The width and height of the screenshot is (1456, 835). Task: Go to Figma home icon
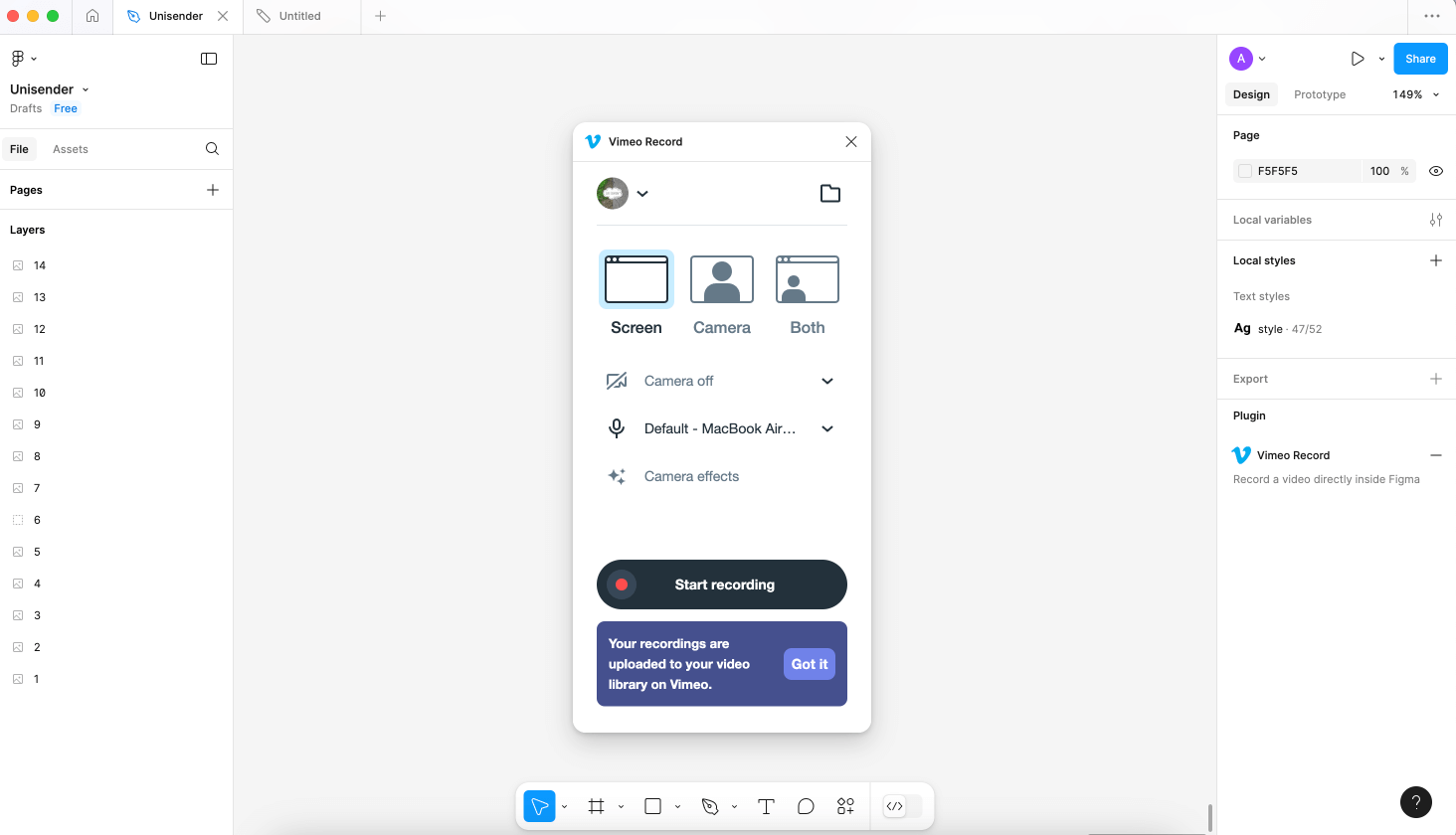click(92, 16)
